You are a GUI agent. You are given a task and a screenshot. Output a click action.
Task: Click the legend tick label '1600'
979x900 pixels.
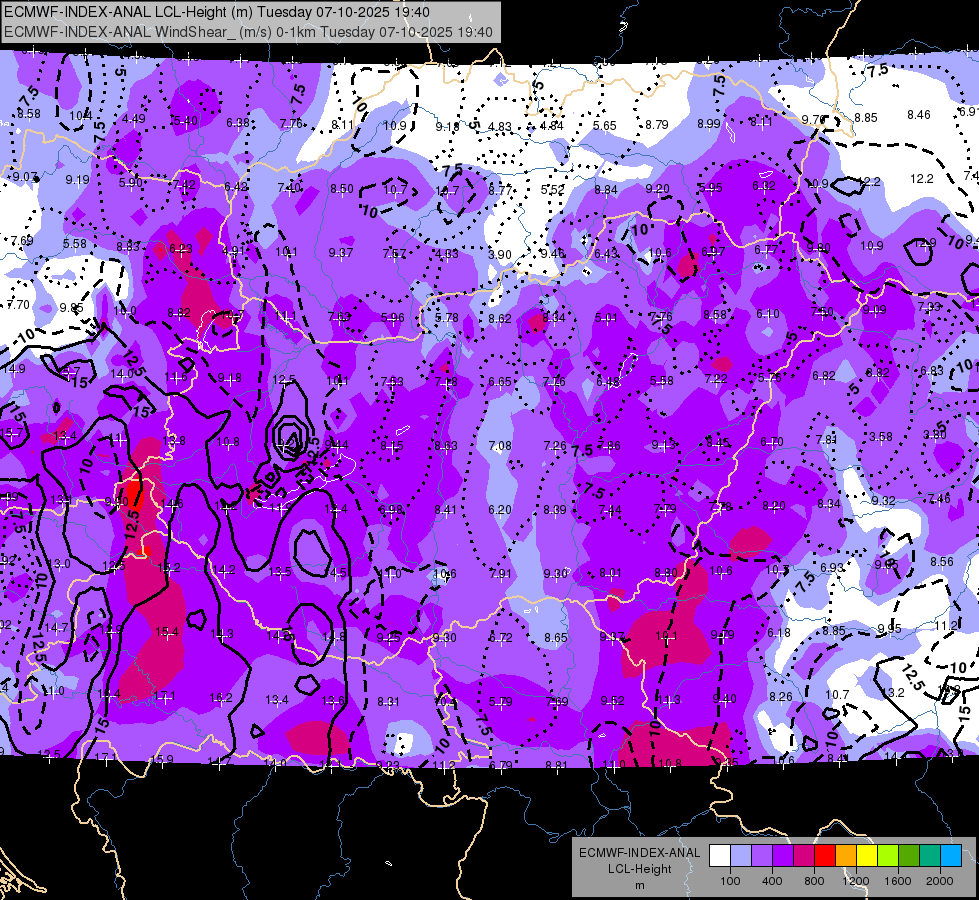coord(897,881)
